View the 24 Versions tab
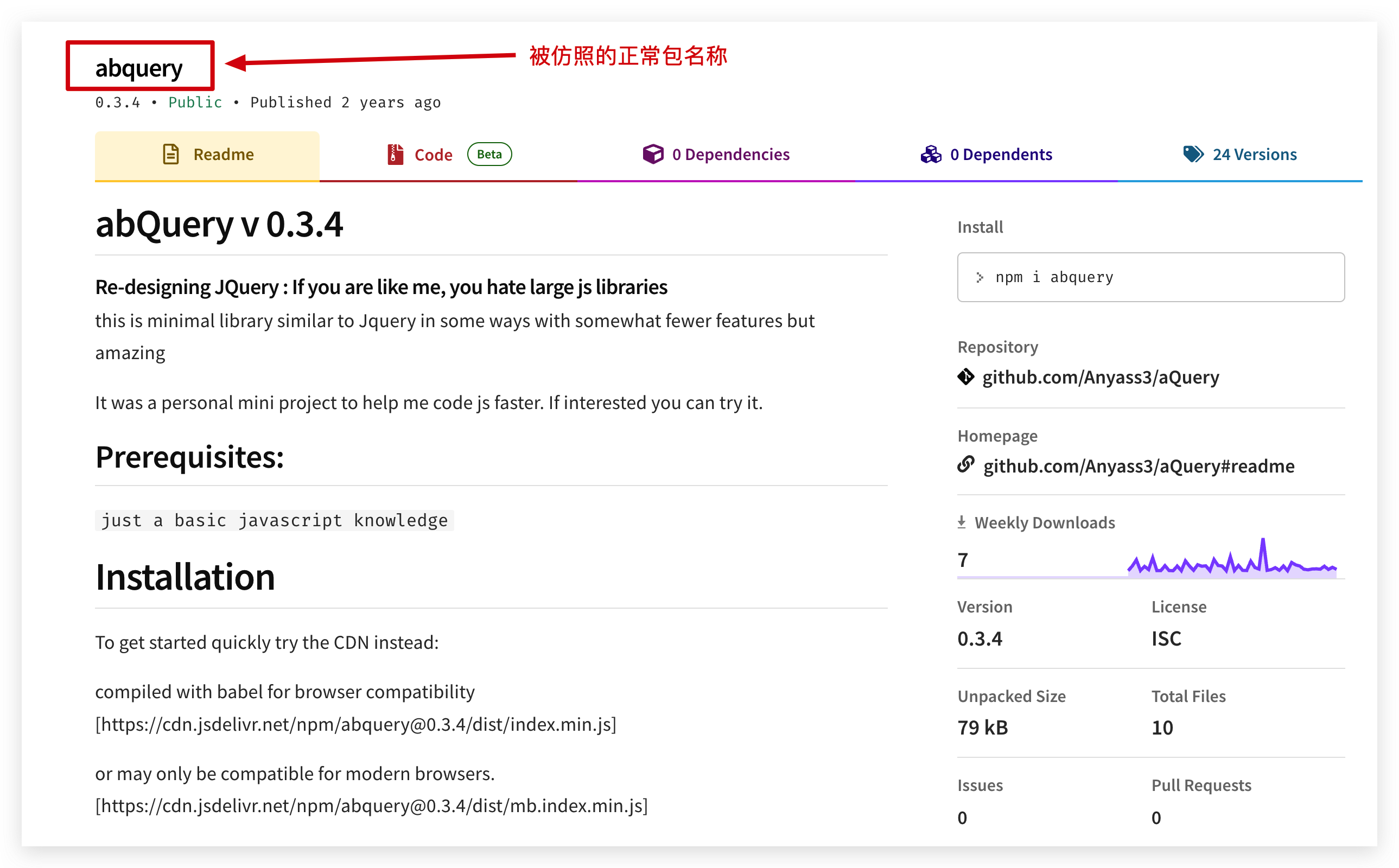 pyautogui.click(x=1240, y=155)
